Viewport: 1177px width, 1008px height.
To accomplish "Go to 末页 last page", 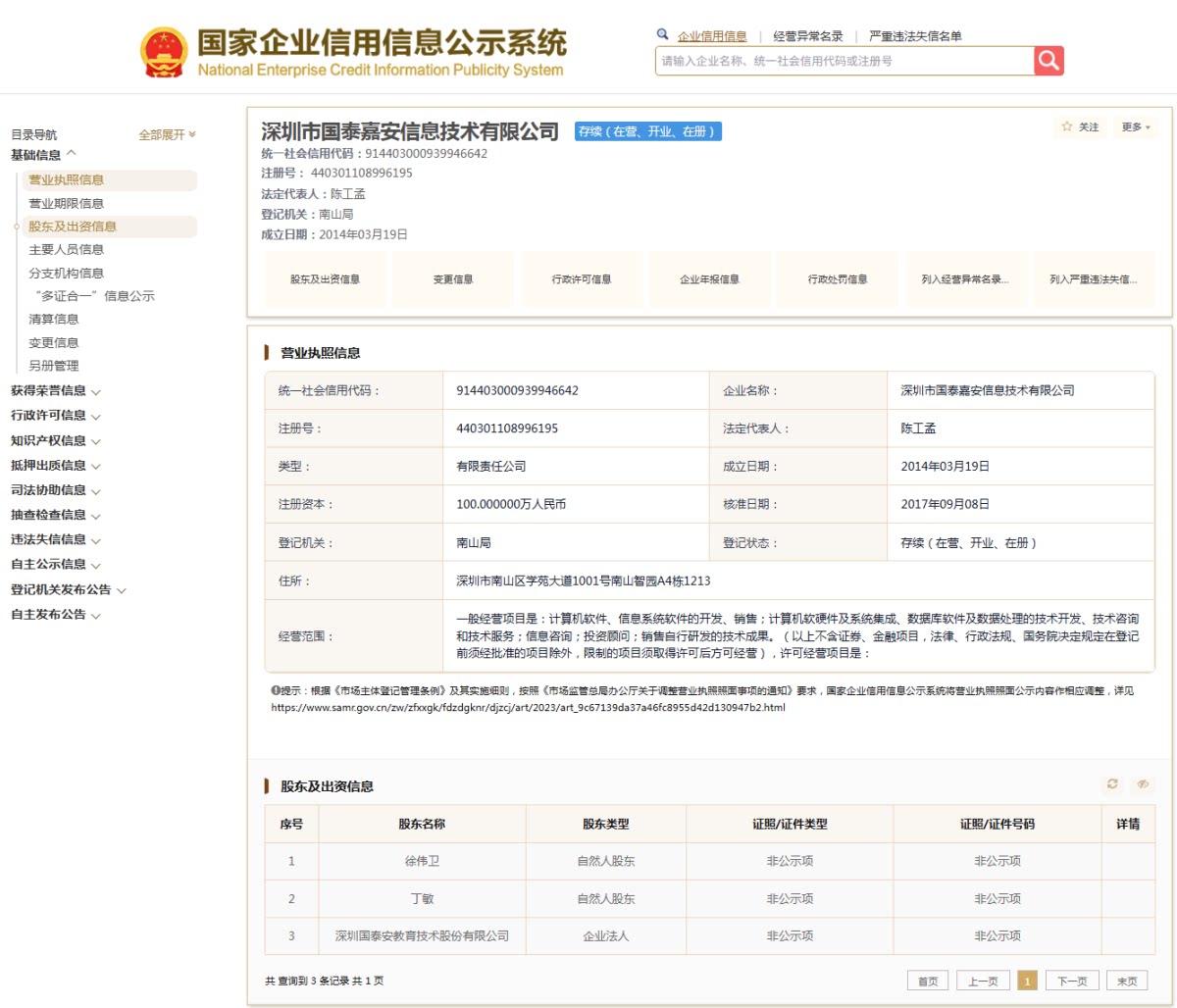I will tap(1127, 981).
